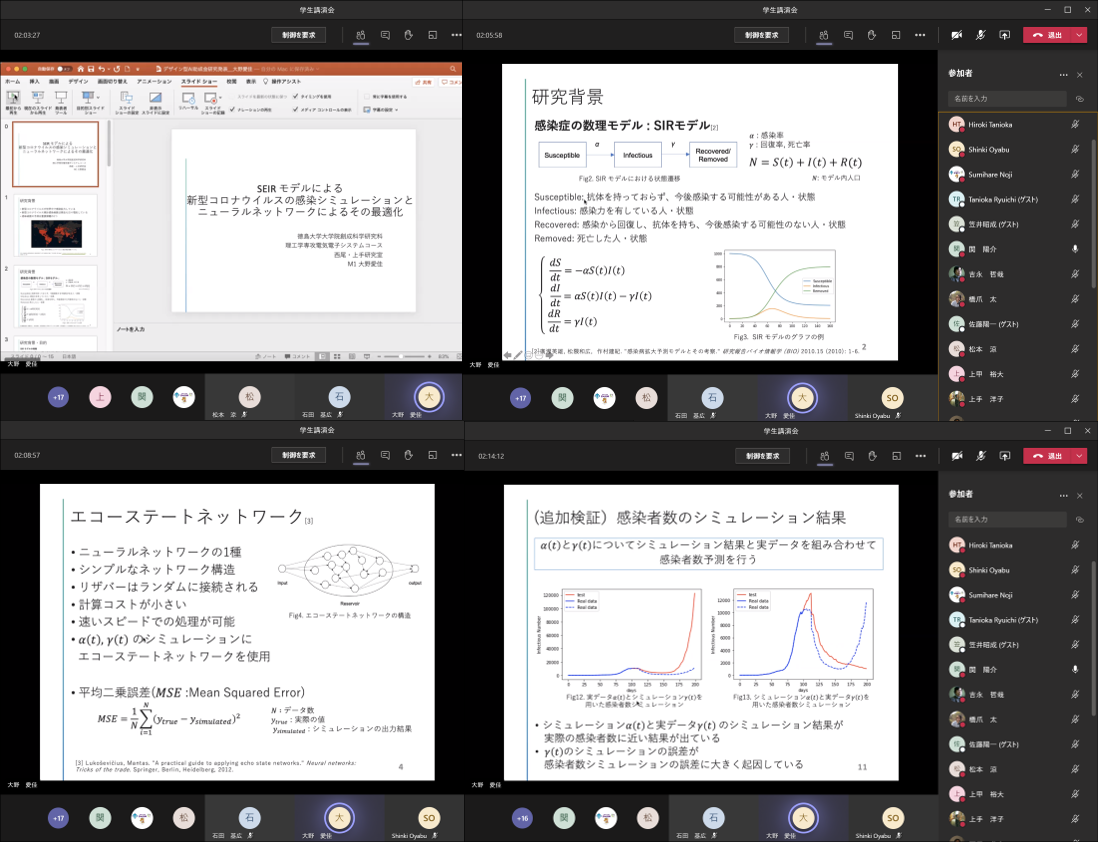Open PowerPoint アニメーション ribbon tab
1098x842 pixels.
154,82
